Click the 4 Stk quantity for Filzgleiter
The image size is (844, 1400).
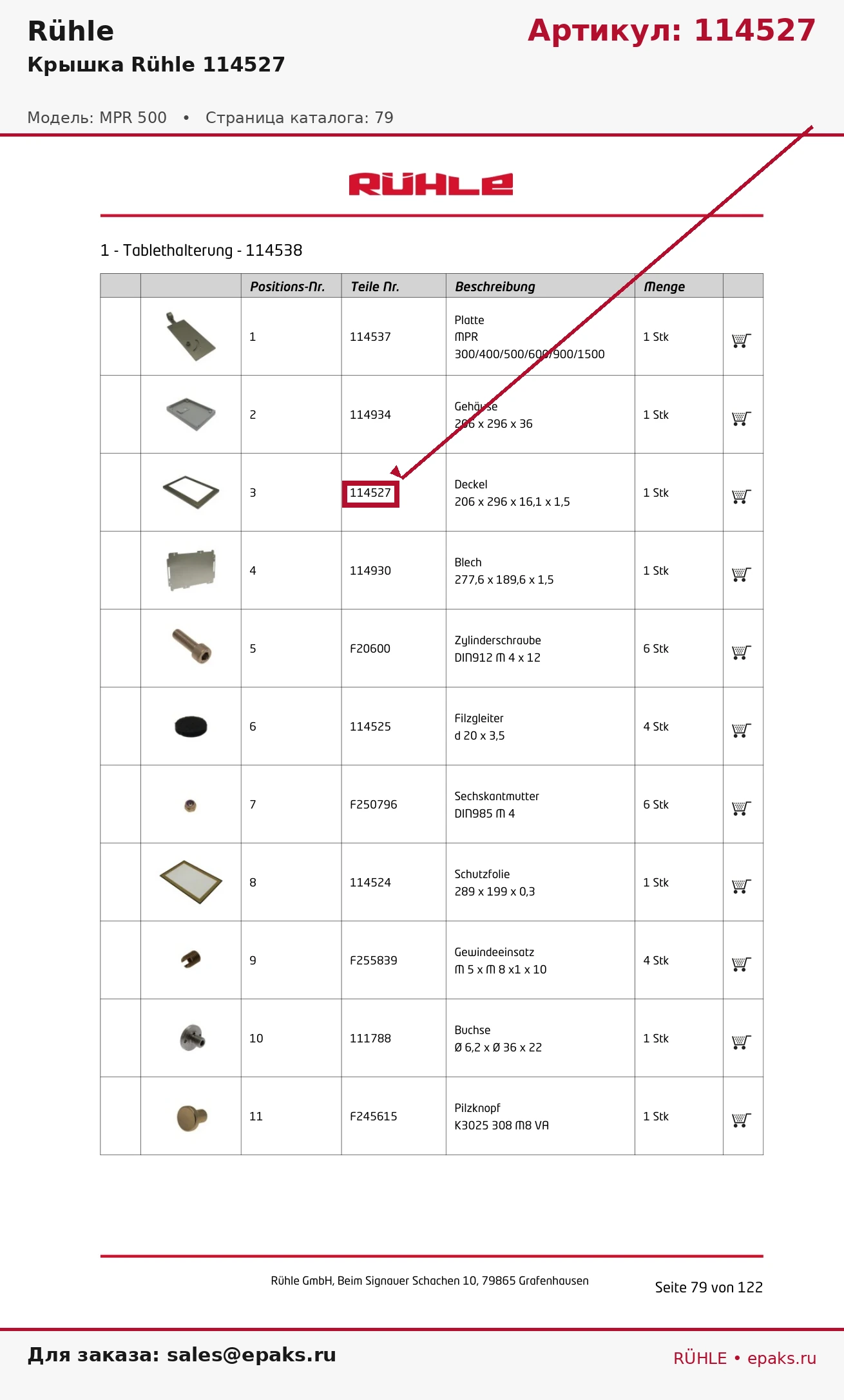click(656, 727)
